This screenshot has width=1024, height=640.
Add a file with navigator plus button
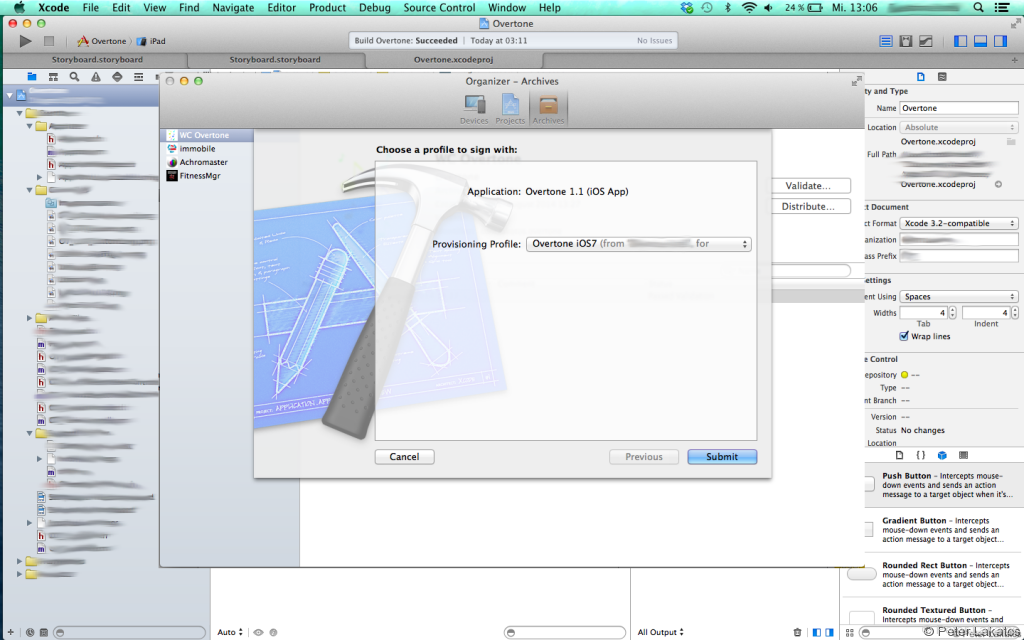(x=10, y=632)
